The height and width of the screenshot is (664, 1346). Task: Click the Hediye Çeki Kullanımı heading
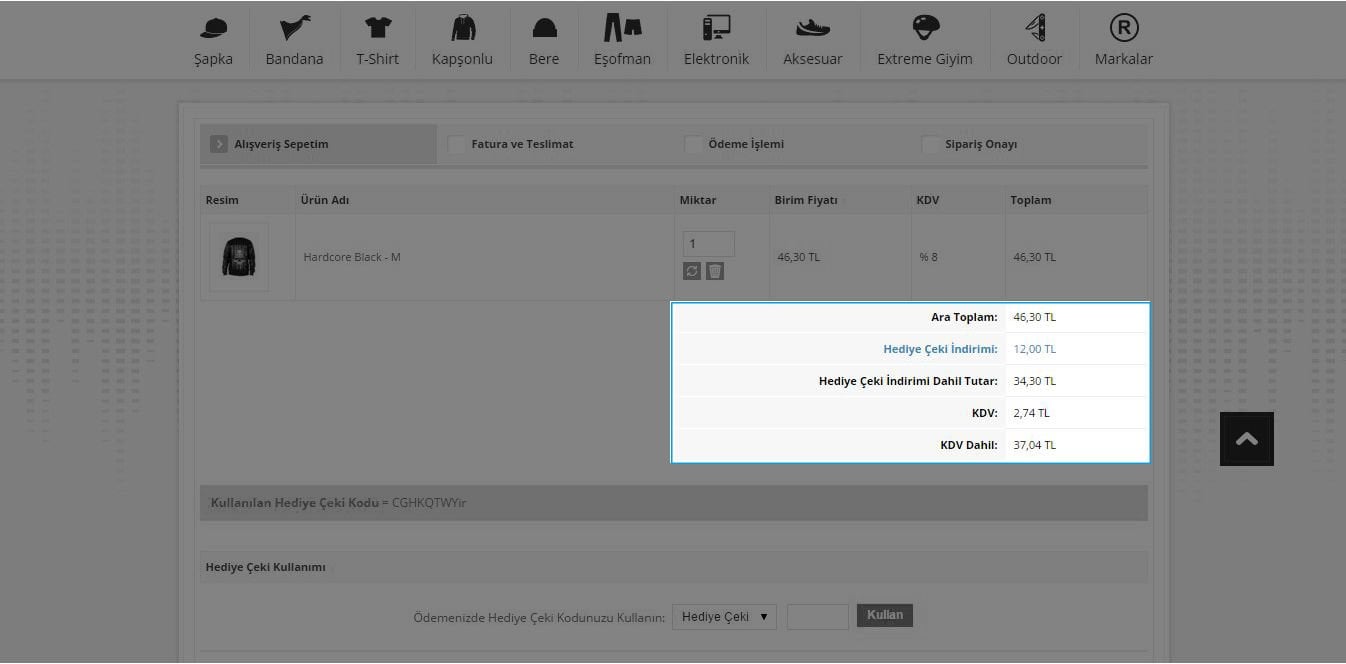266,567
